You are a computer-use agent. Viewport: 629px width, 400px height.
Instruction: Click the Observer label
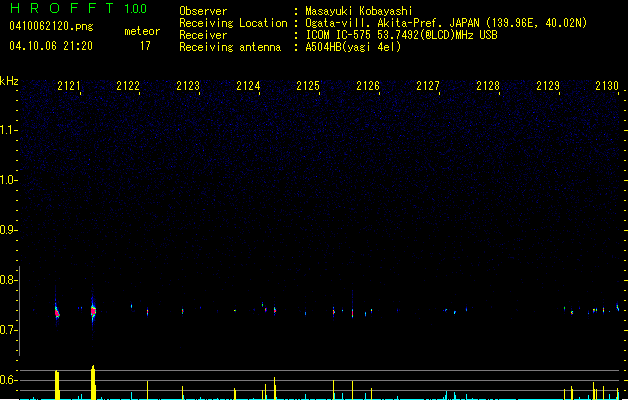coord(203,11)
